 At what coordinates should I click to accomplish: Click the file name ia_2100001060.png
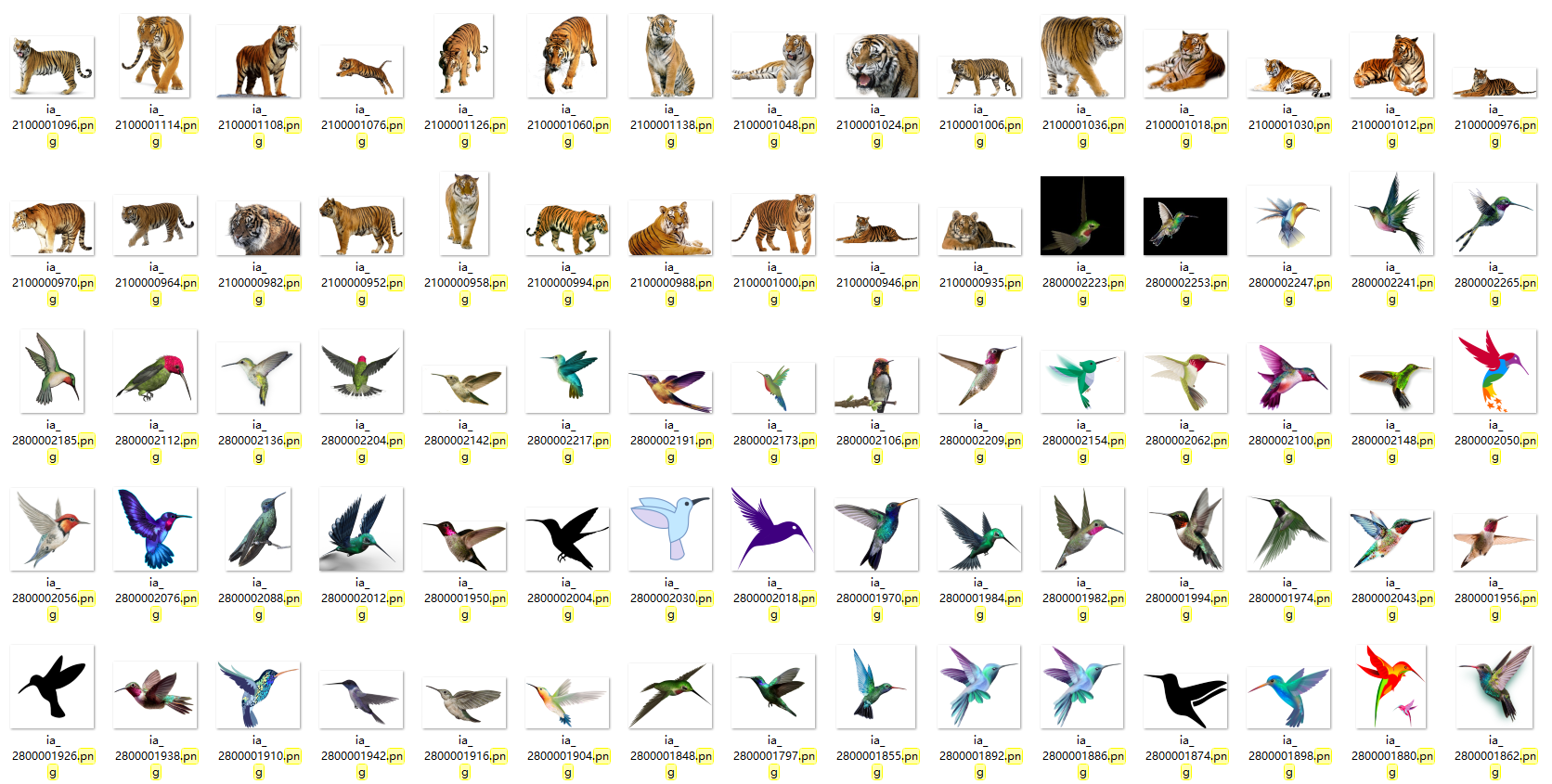(568, 125)
